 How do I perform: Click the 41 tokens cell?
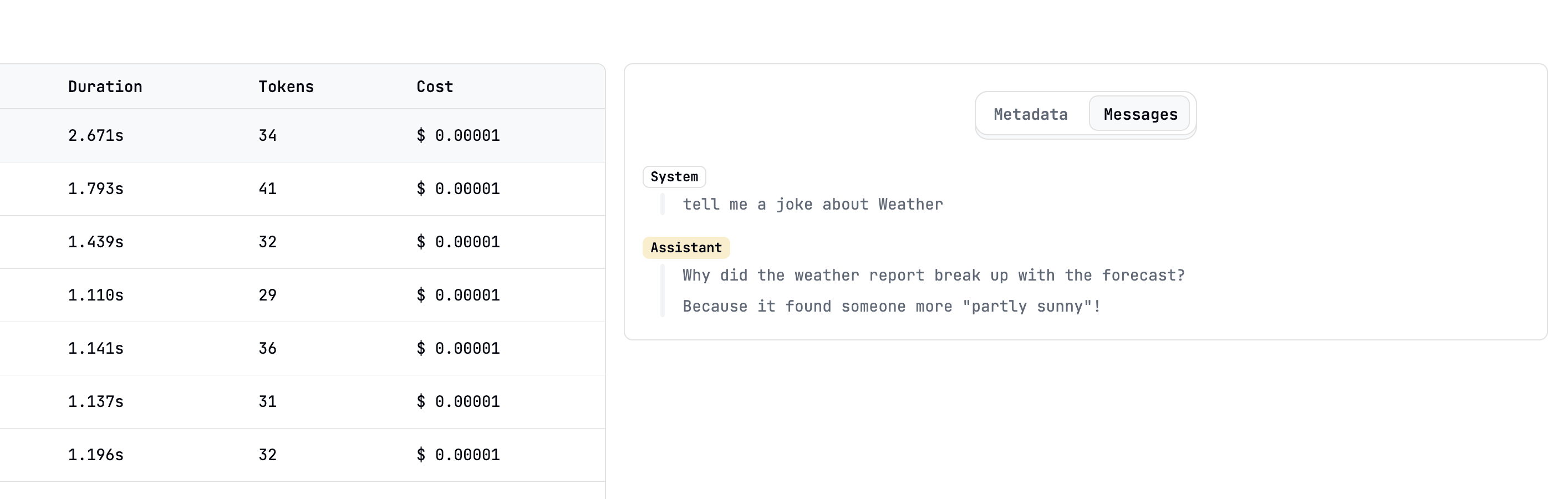click(267, 189)
